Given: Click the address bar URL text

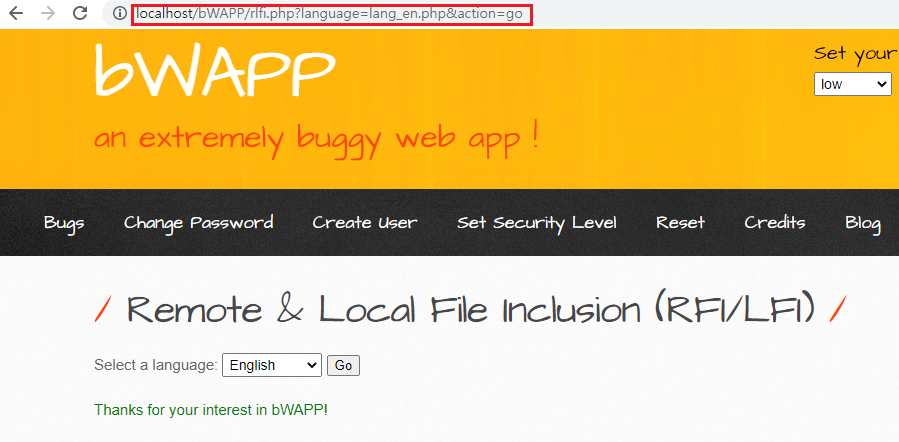Looking at the screenshot, I should pyautogui.click(x=329, y=14).
